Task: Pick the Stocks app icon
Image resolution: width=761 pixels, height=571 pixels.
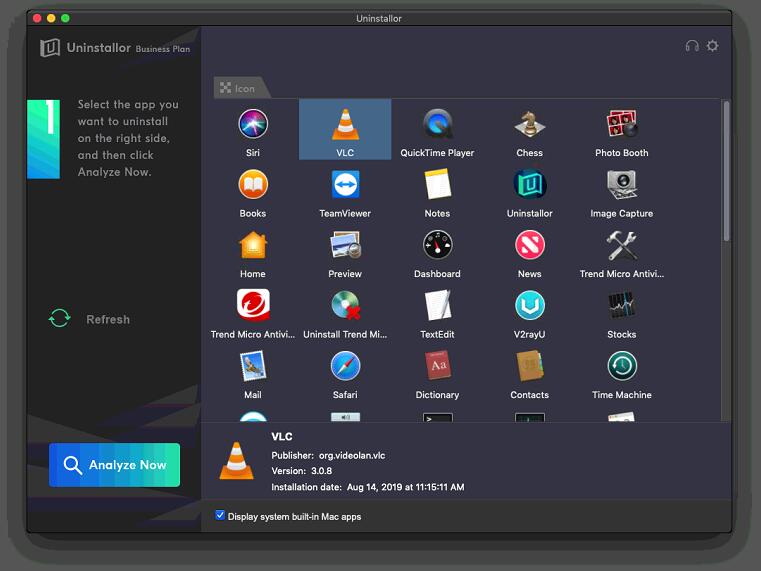Action: [622, 305]
